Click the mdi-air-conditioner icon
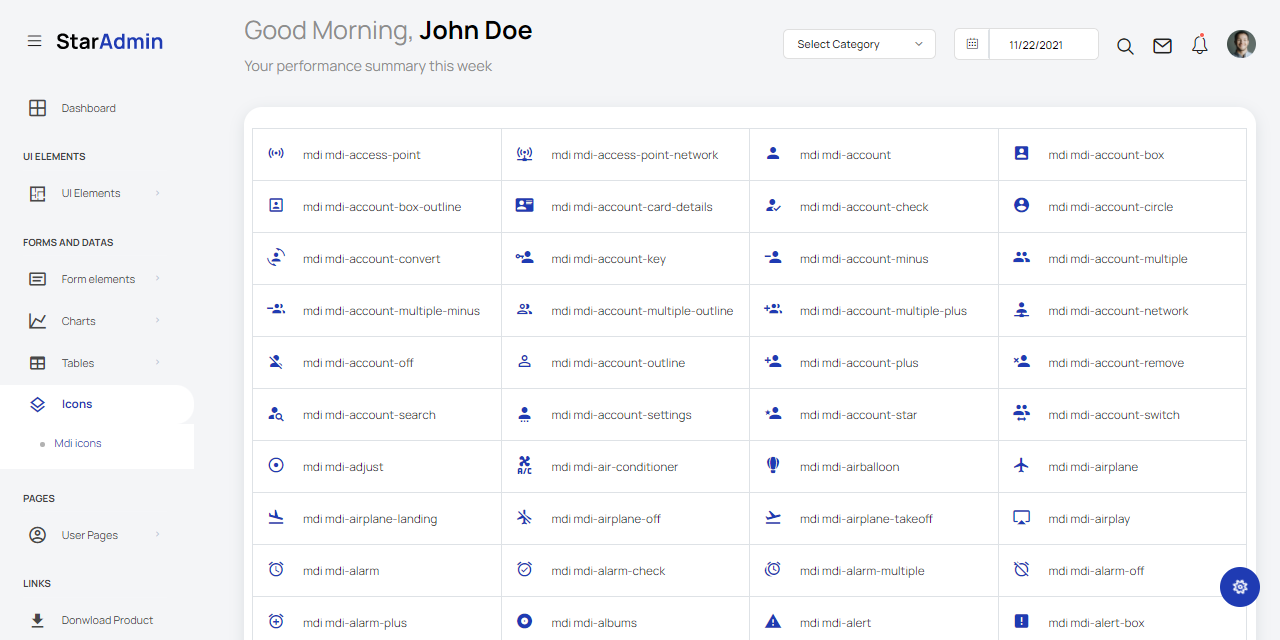The height and width of the screenshot is (640, 1280). pyautogui.click(x=524, y=466)
